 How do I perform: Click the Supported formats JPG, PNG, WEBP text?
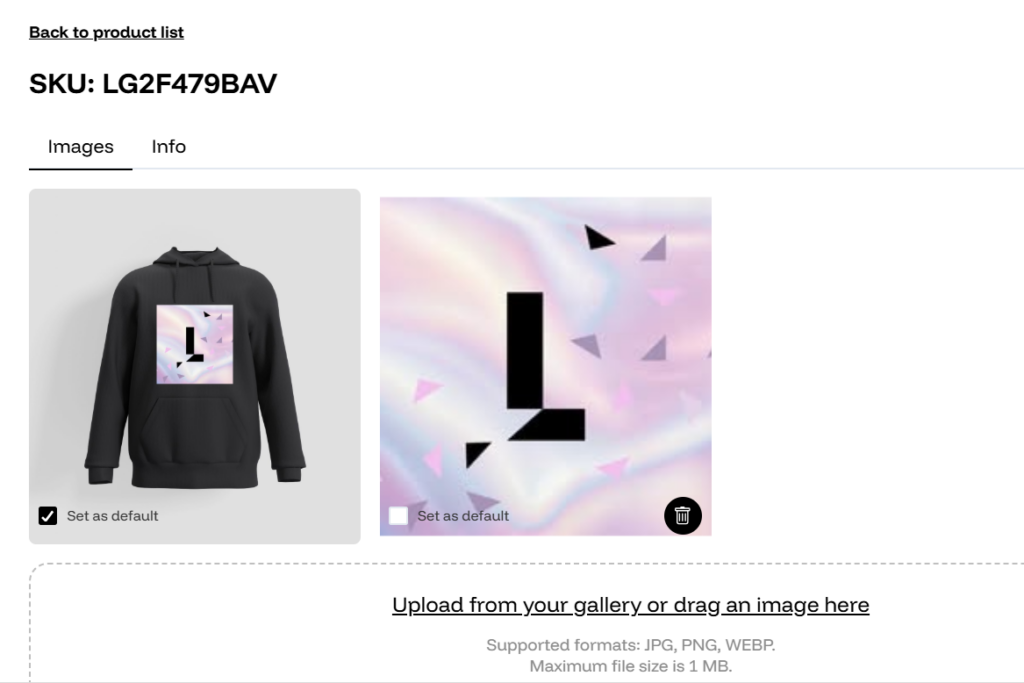tap(630, 645)
